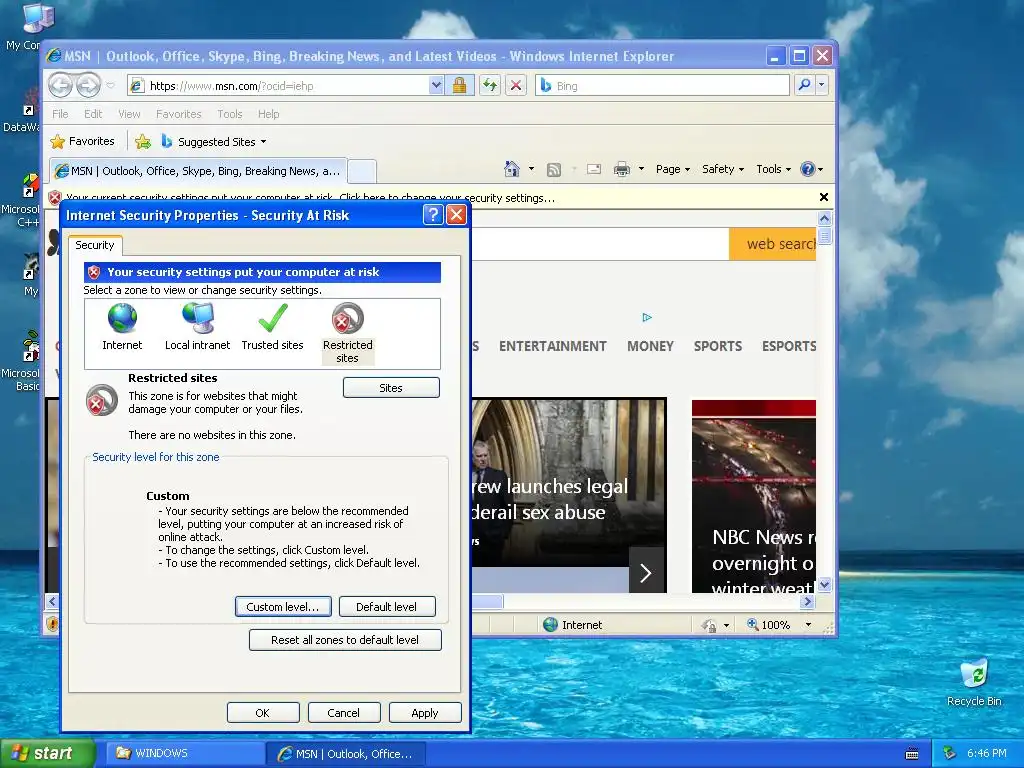Screen dimensions: 1024x768
Task: Click the Custom level button
Action: [283, 607]
